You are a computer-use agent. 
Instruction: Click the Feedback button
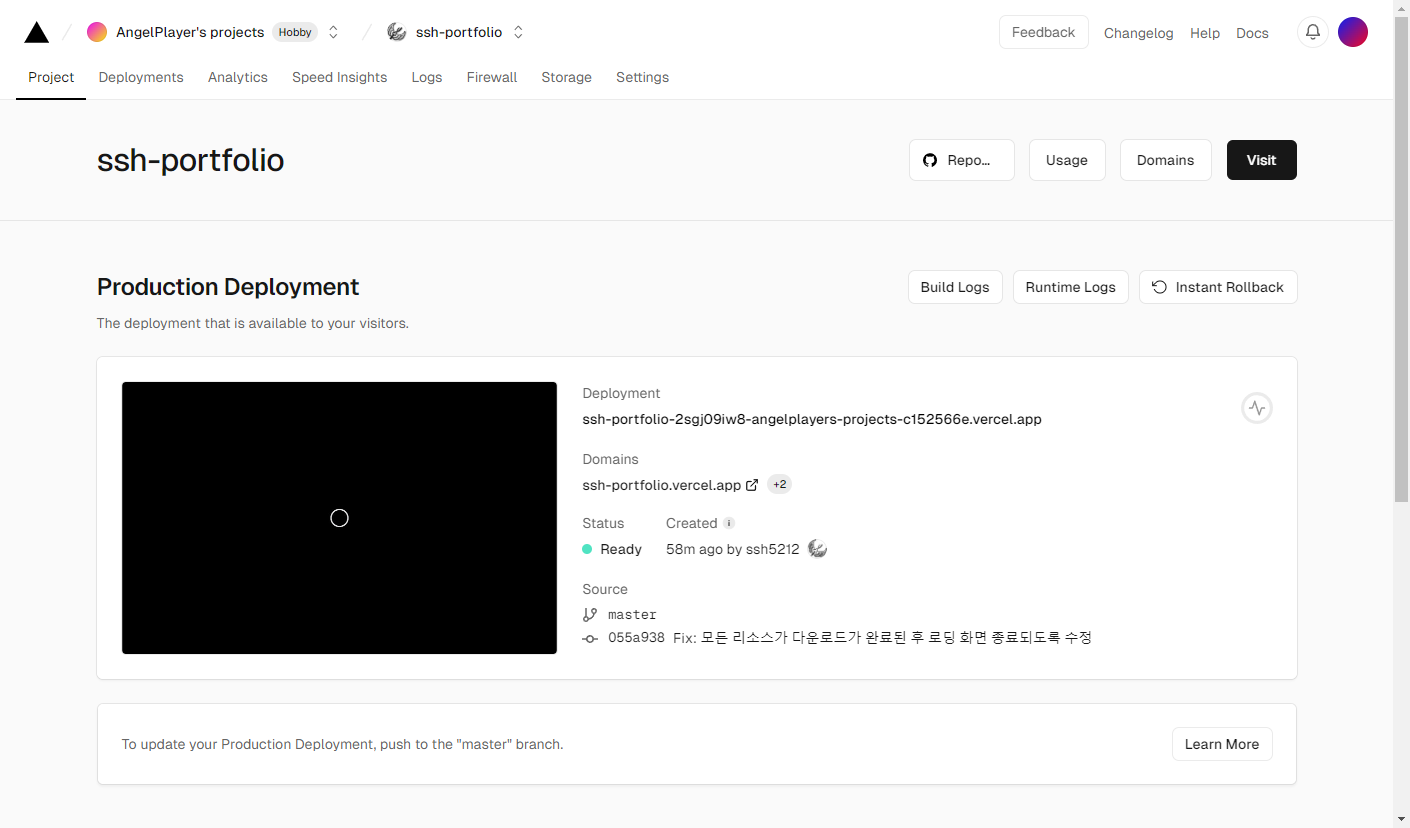1044,32
